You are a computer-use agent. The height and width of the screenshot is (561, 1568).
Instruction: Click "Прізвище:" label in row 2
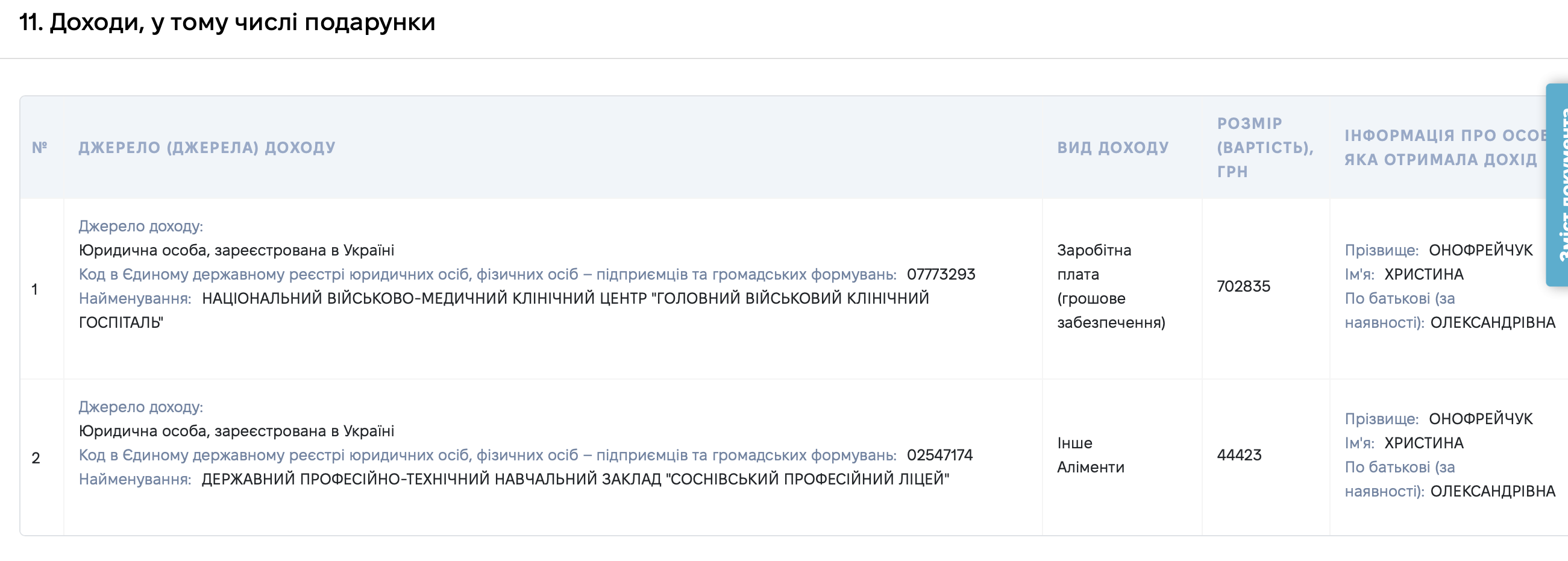[x=1382, y=419]
